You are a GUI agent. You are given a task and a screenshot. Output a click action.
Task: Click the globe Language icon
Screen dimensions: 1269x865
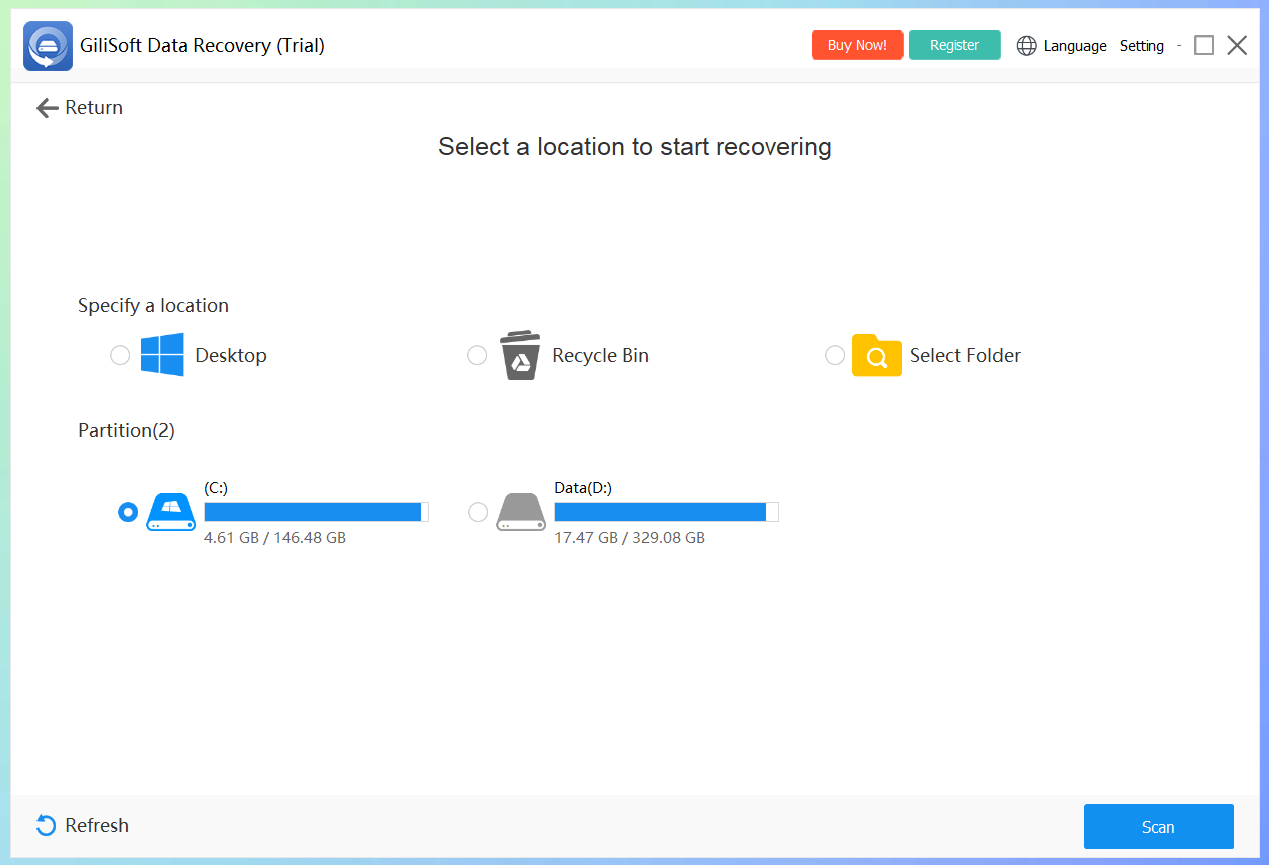[1027, 46]
